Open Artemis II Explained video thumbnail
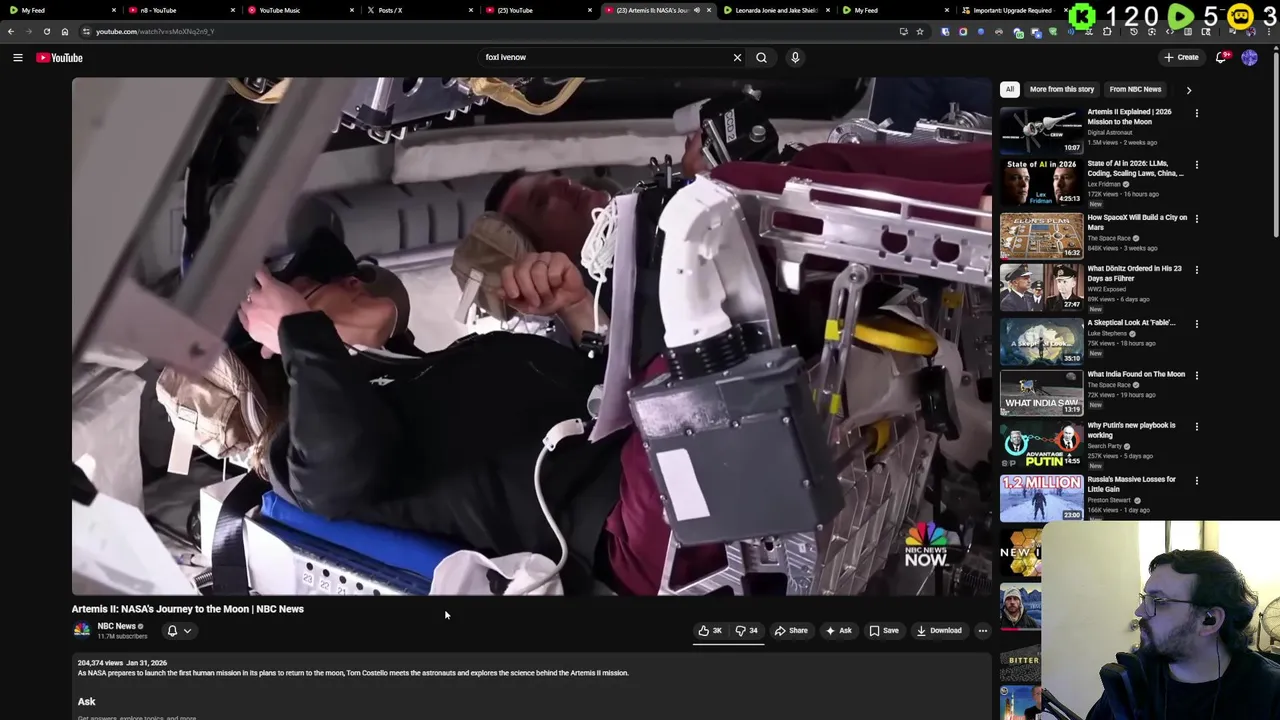The width and height of the screenshot is (1280, 720). (1041, 130)
